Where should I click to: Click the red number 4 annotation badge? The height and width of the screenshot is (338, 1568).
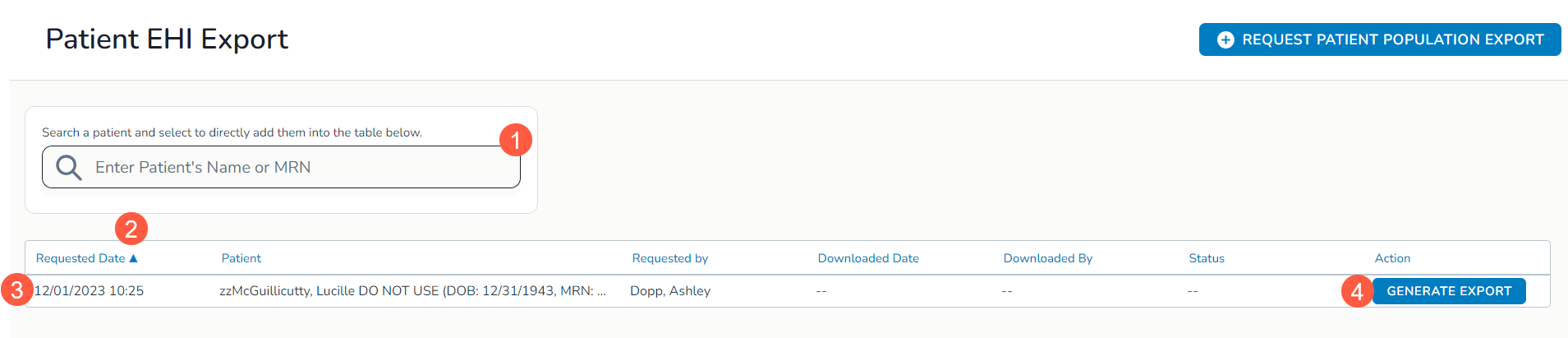(1357, 291)
